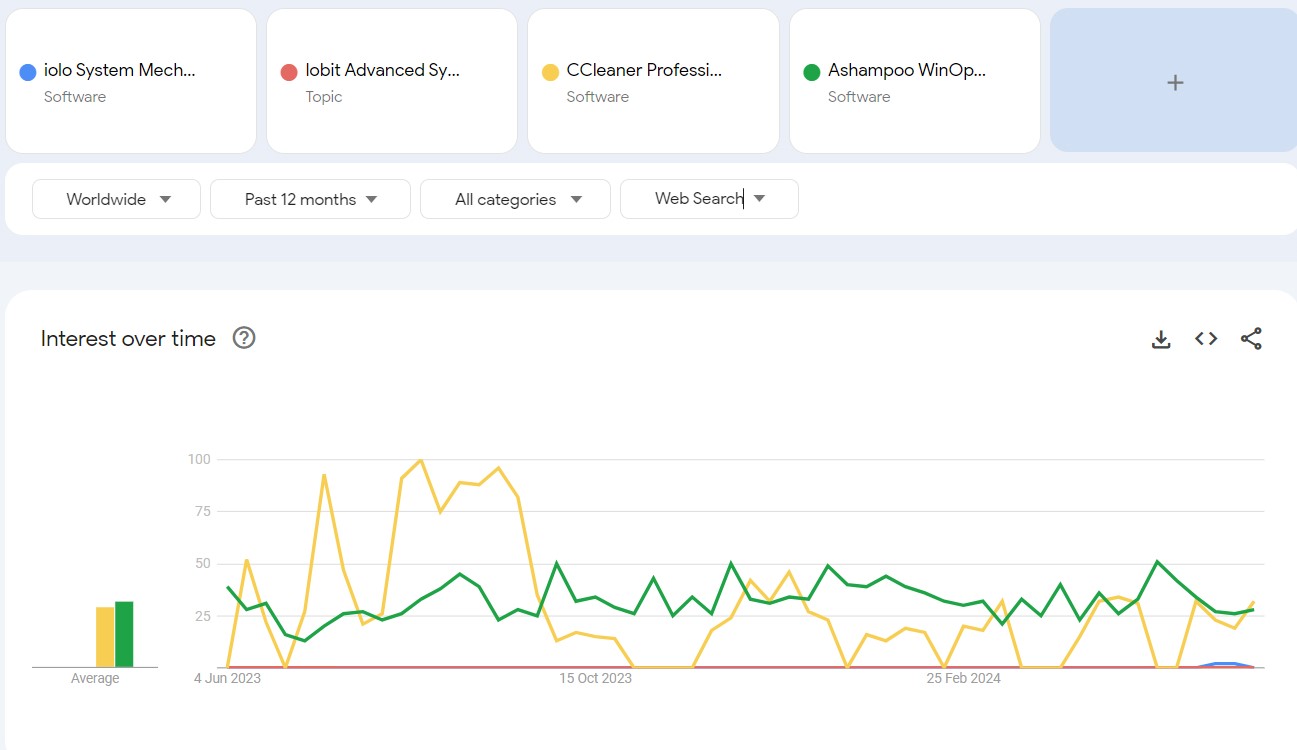Open help for Interest over time

pos(244,338)
